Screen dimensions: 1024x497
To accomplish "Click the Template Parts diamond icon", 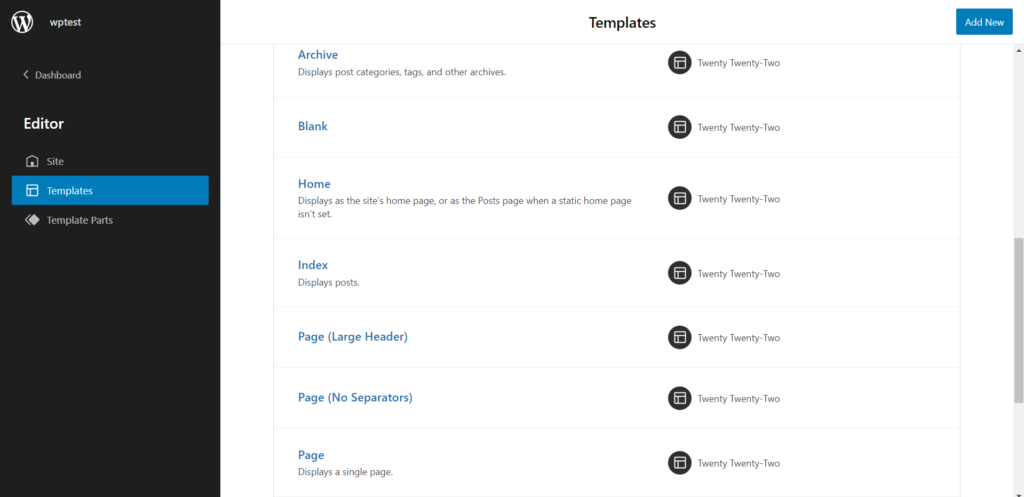I will [32, 220].
